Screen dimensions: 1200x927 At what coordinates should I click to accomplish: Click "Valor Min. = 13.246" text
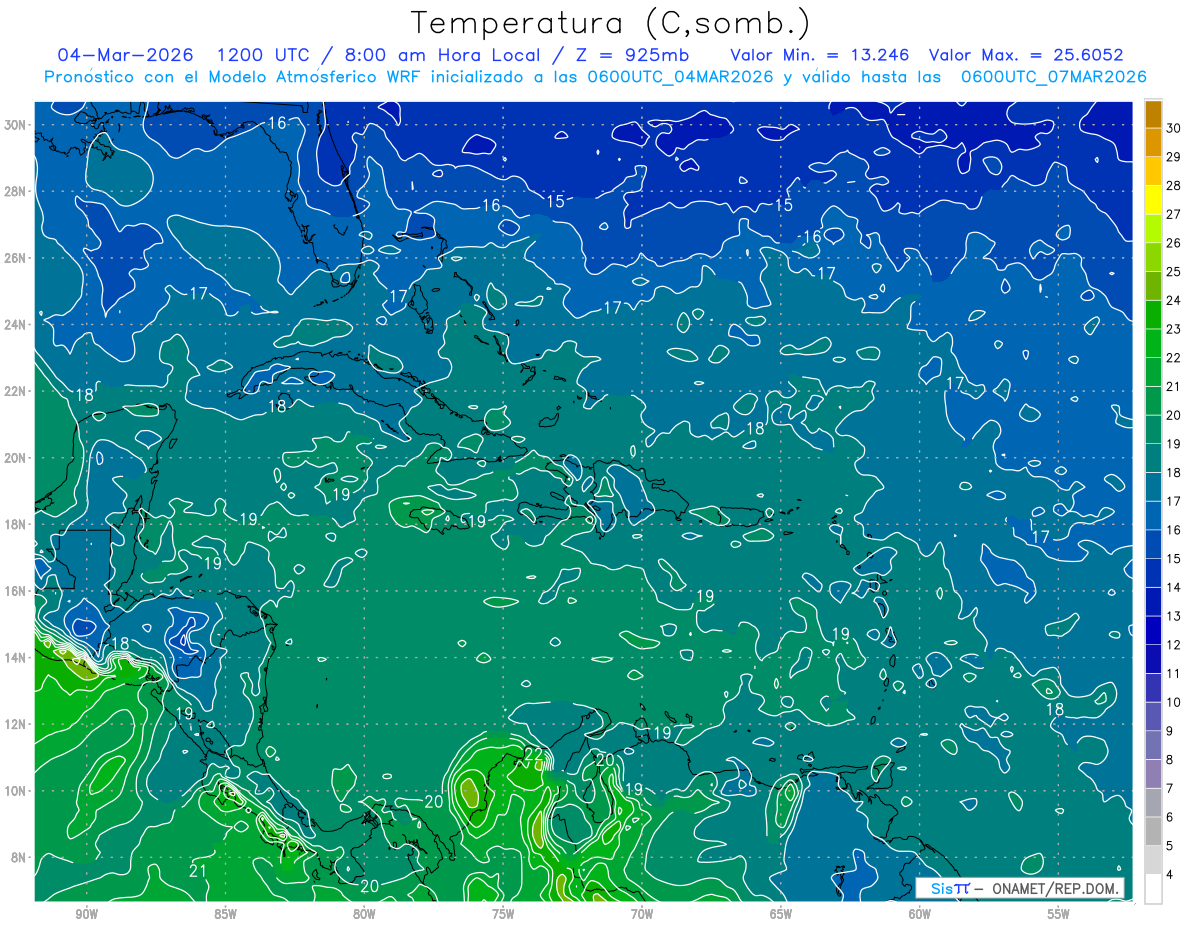click(x=822, y=55)
